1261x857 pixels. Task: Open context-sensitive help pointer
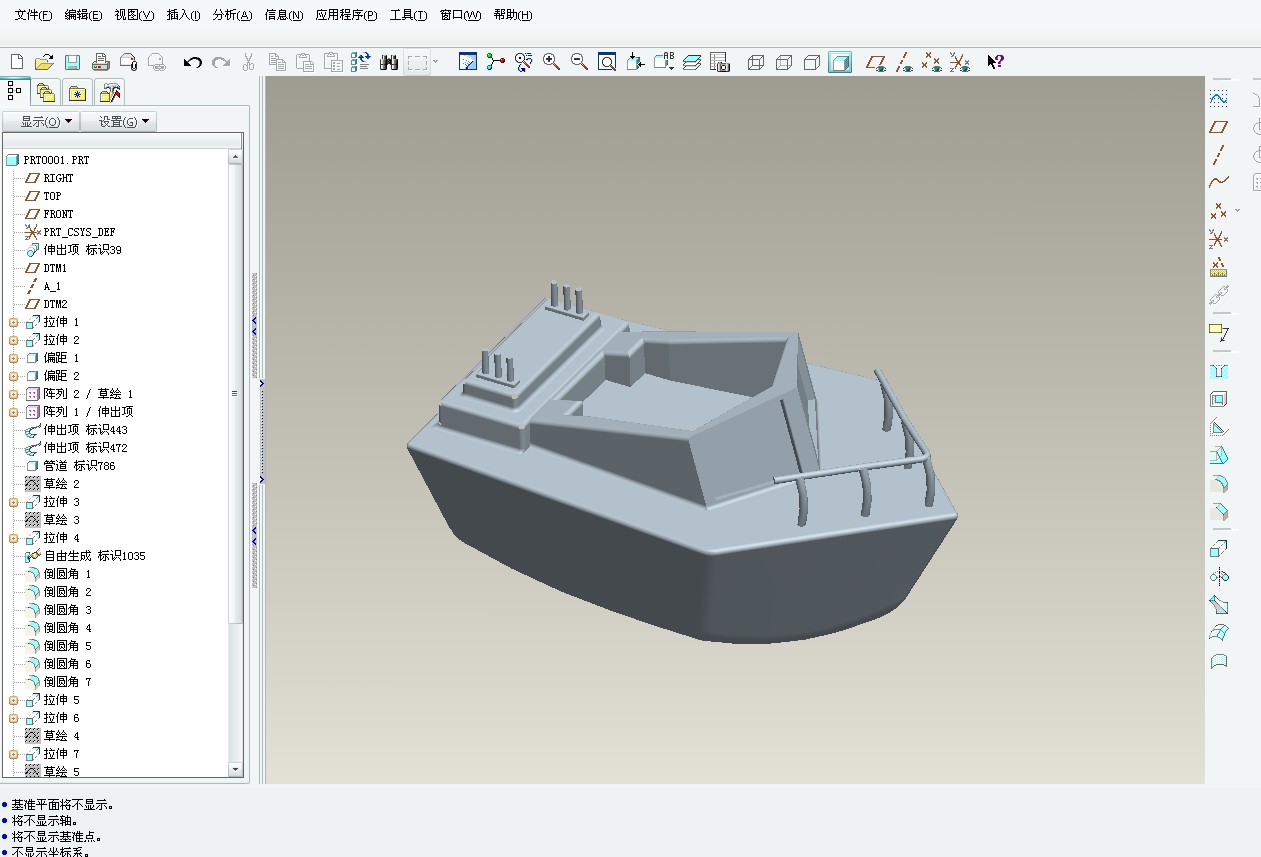pos(995,62)
